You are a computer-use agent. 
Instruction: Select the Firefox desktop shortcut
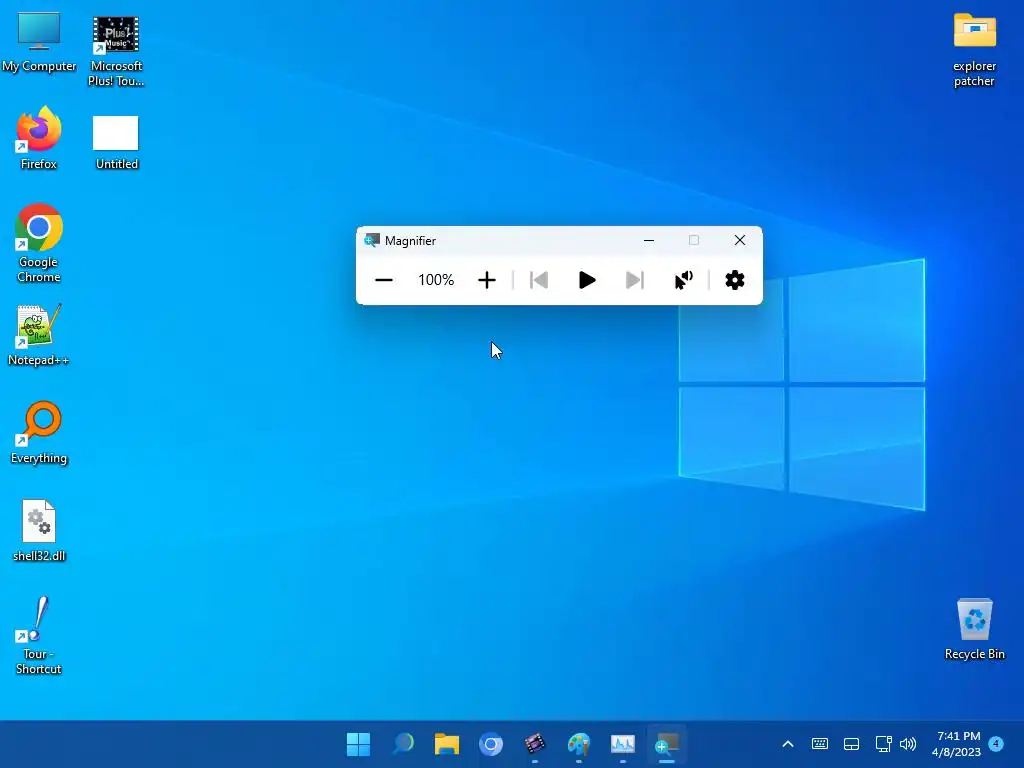point(39,138)
